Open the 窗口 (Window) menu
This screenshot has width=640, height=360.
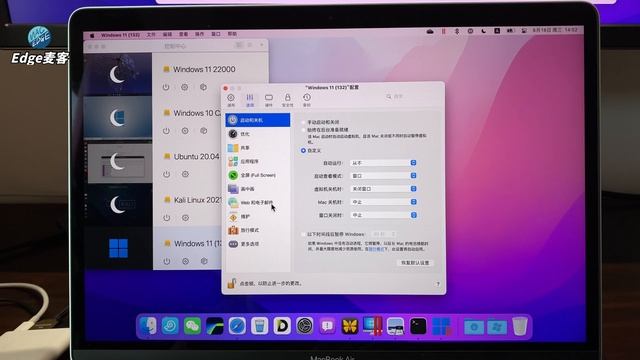[216, 34]
